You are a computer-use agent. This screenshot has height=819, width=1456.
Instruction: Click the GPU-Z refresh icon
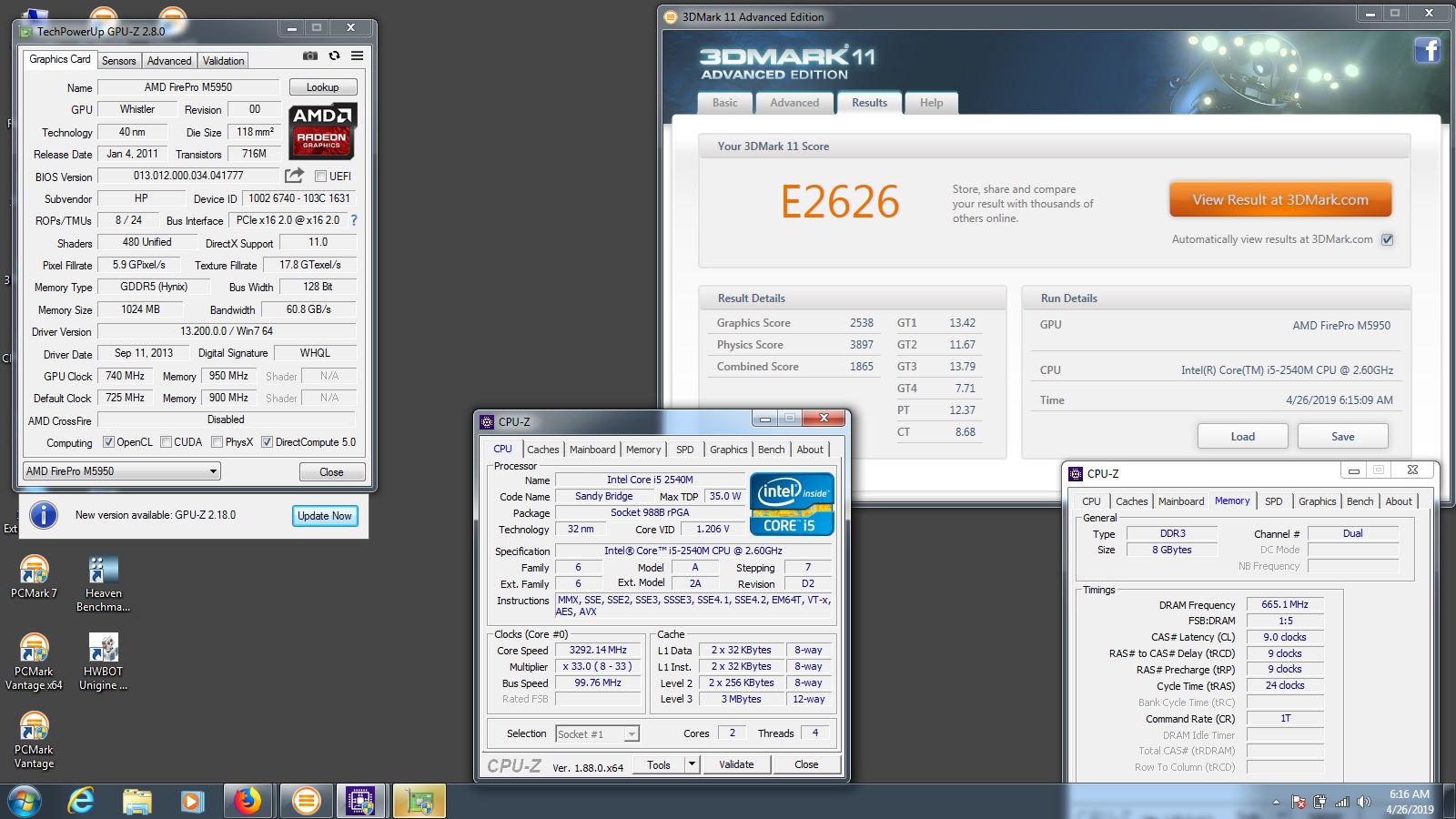tap(334, 56)
